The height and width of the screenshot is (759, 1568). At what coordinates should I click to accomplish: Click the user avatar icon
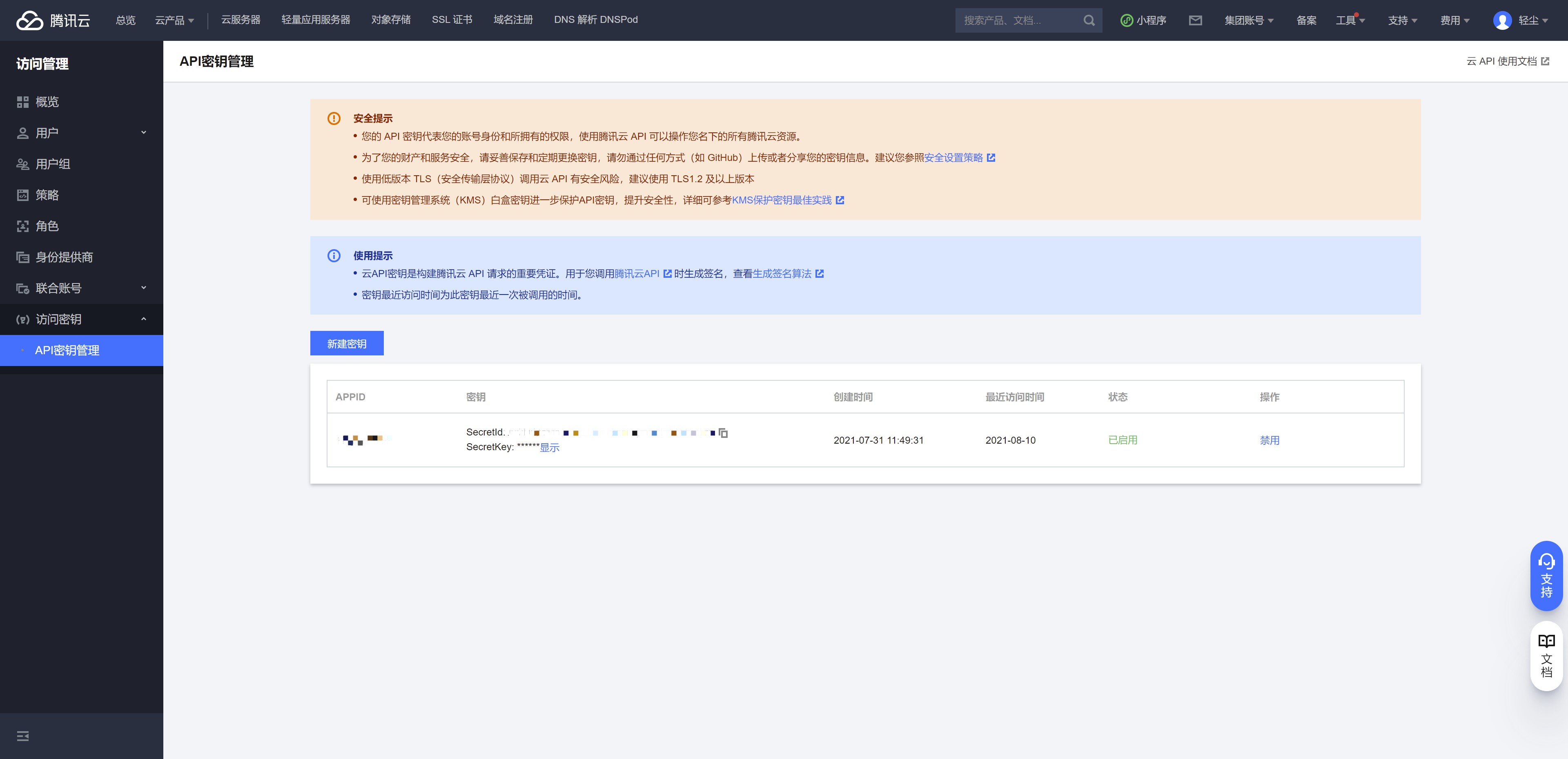(1502, 20)
